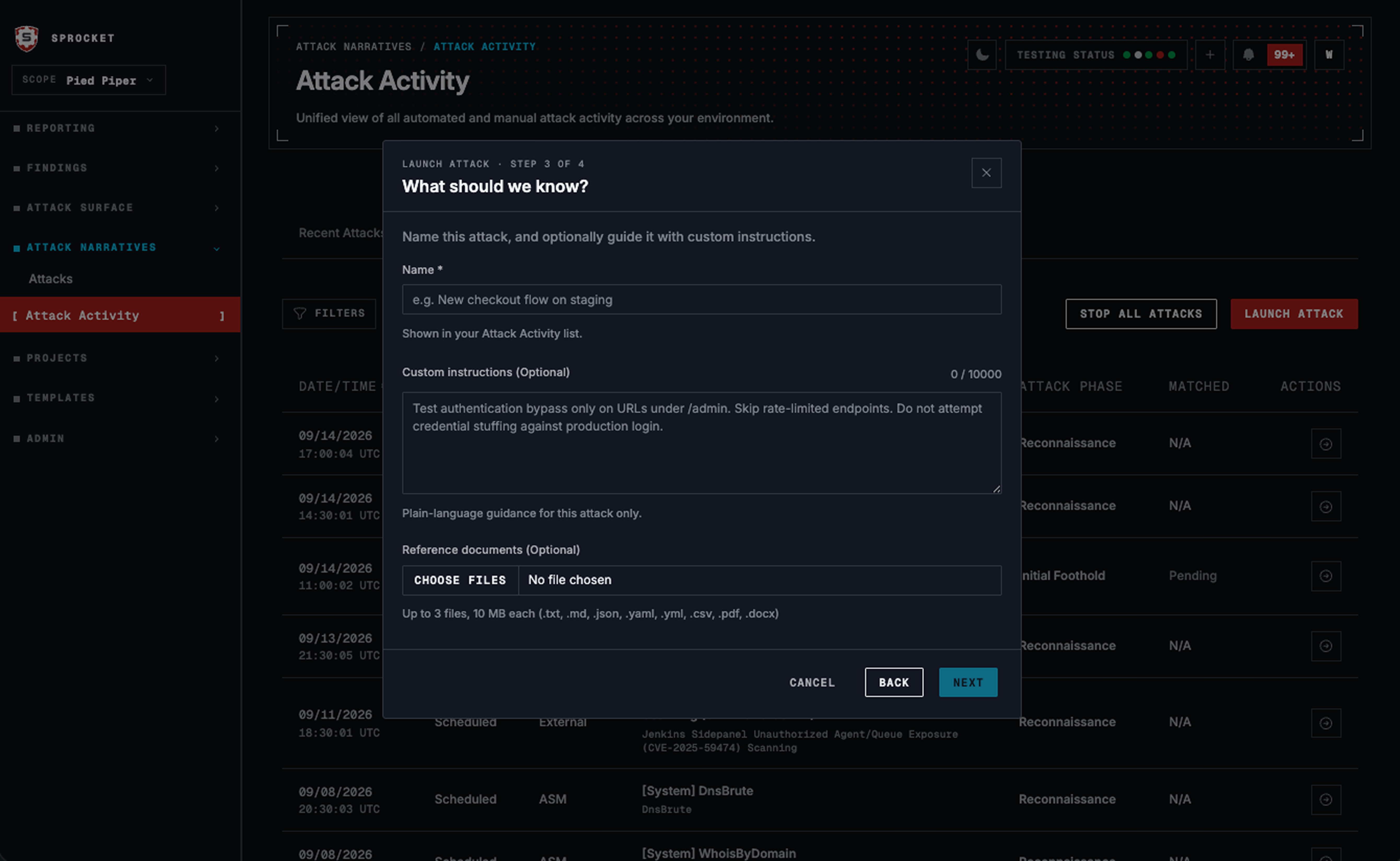1400x861 pixels.
Task: Select Attack Activity sidebar item
Action: [x=120, y=315]
